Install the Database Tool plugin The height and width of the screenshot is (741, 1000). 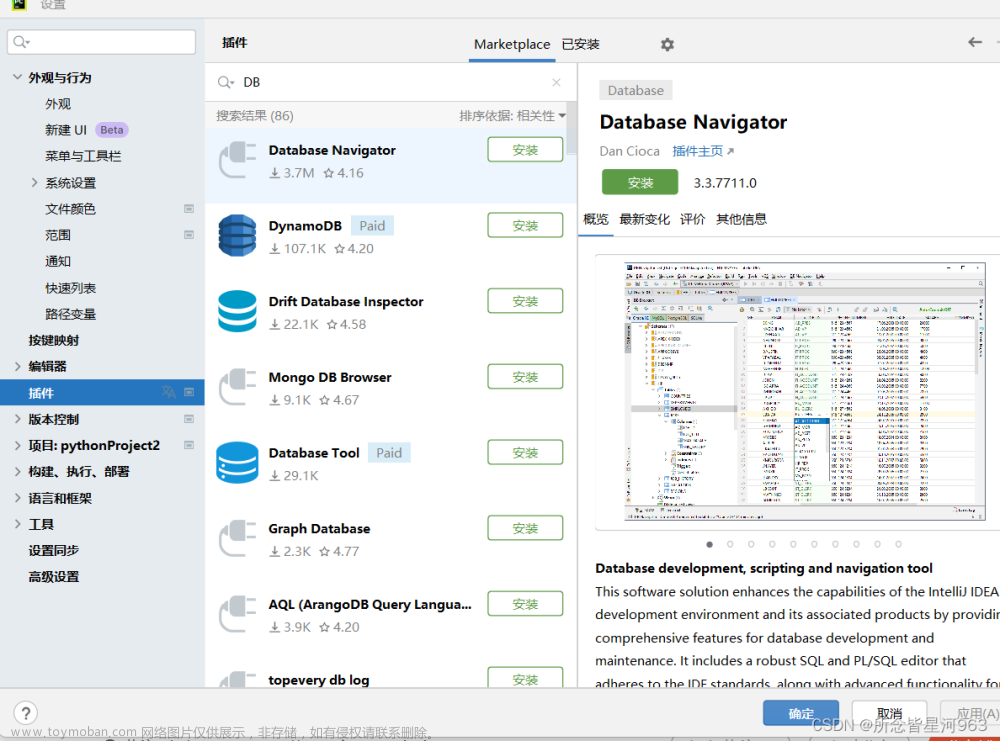(525, 452)
